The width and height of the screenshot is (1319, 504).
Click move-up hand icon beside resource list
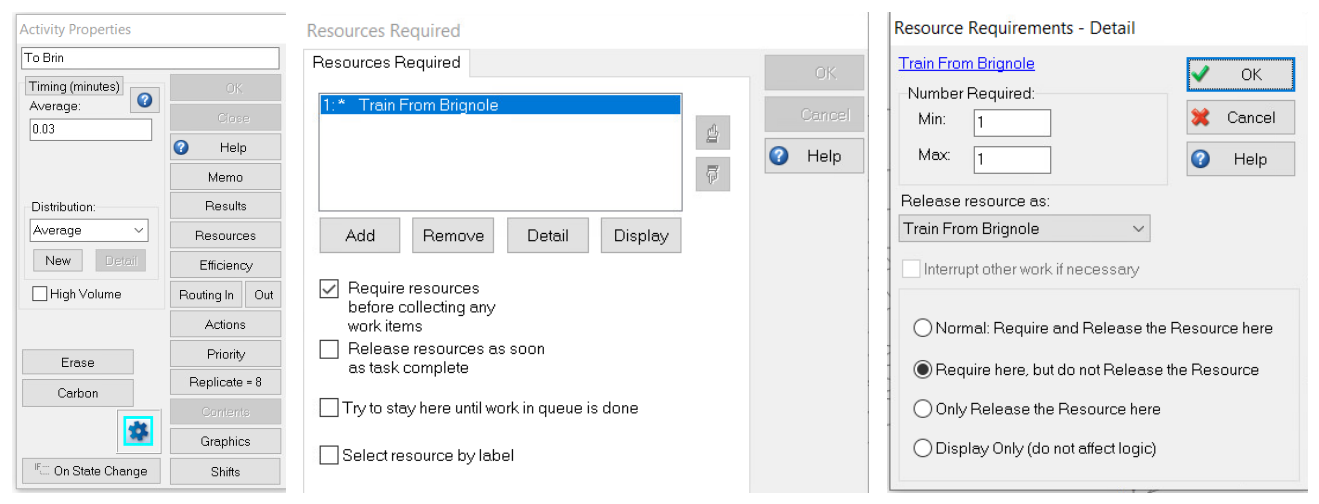(x=713, y=133)
